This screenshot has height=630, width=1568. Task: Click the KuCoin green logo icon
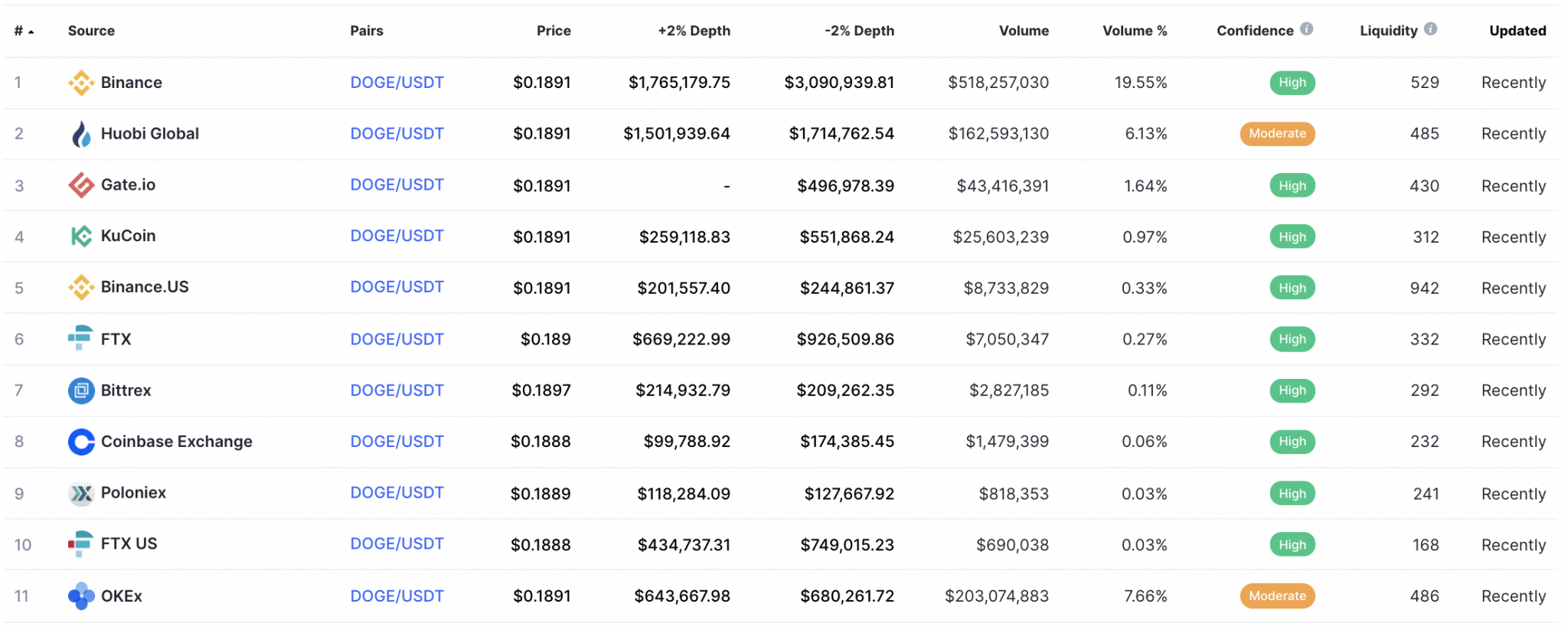(x=81, y=237)
